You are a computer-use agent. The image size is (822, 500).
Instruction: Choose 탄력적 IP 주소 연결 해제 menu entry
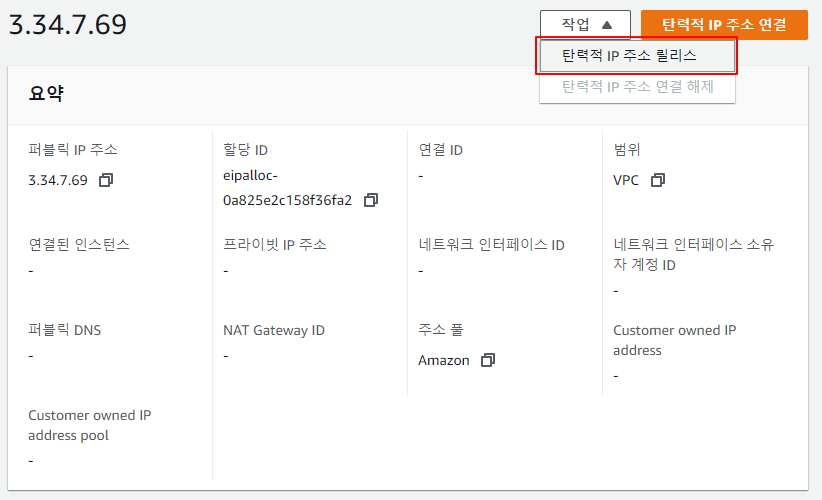pos(637,87)
